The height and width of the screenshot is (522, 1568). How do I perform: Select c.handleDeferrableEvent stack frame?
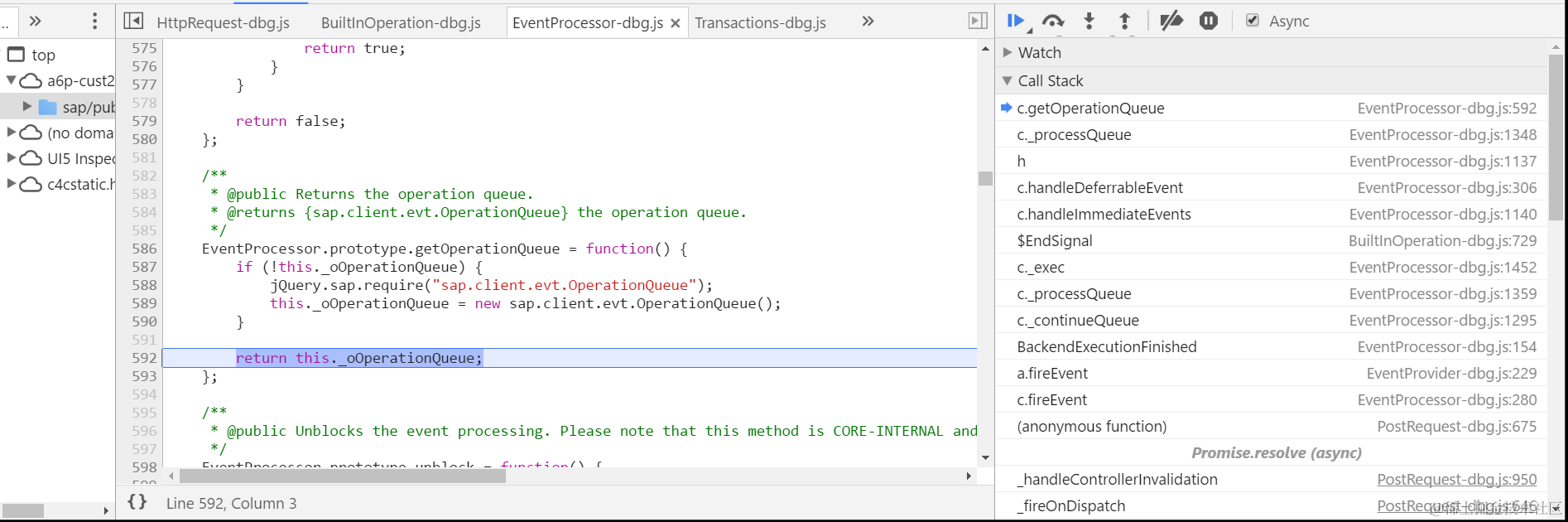click(1271, 187)
